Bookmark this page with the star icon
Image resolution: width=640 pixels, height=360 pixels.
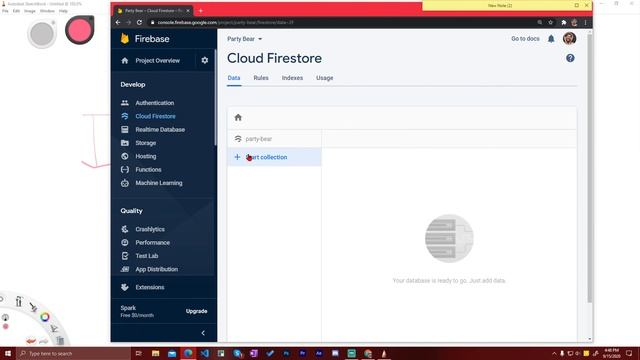[x=551, y=22]
